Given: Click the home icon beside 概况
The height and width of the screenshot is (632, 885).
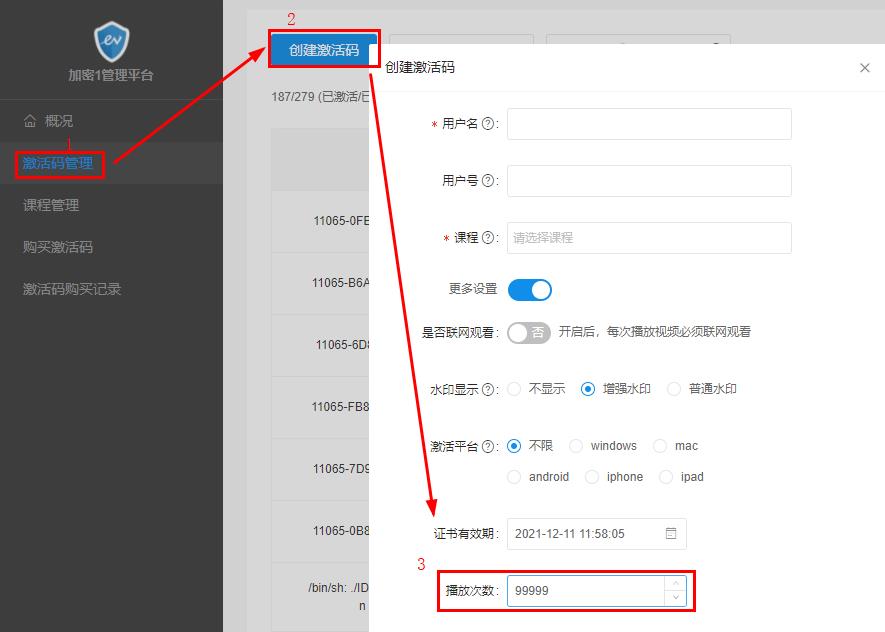Looking at the screenshot, I should point(30,121).
